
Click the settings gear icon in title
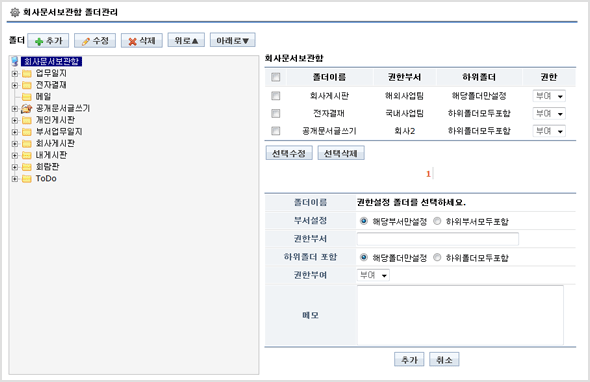point(15,12)
